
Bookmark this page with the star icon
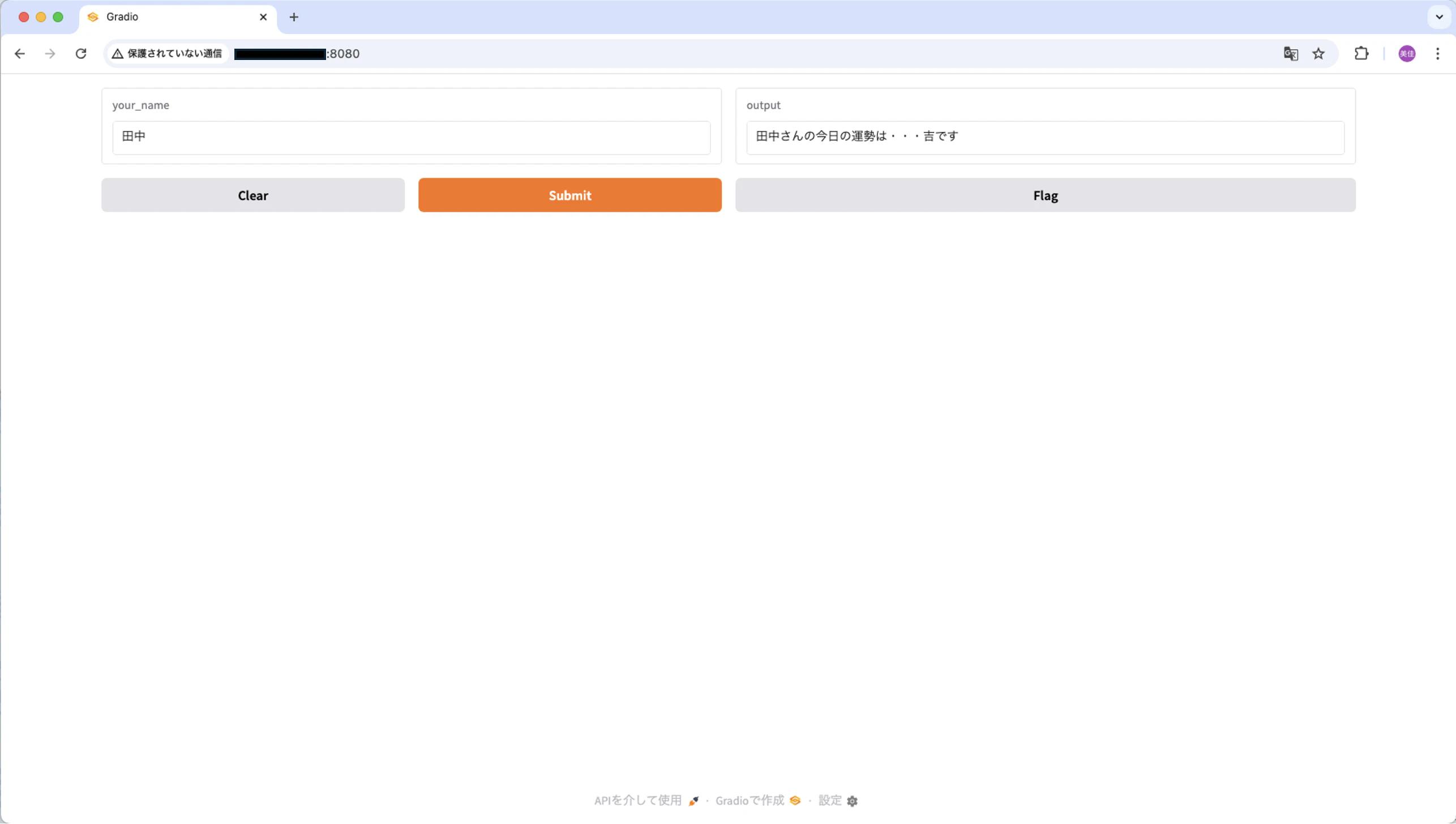click(x=1318, y=54)
